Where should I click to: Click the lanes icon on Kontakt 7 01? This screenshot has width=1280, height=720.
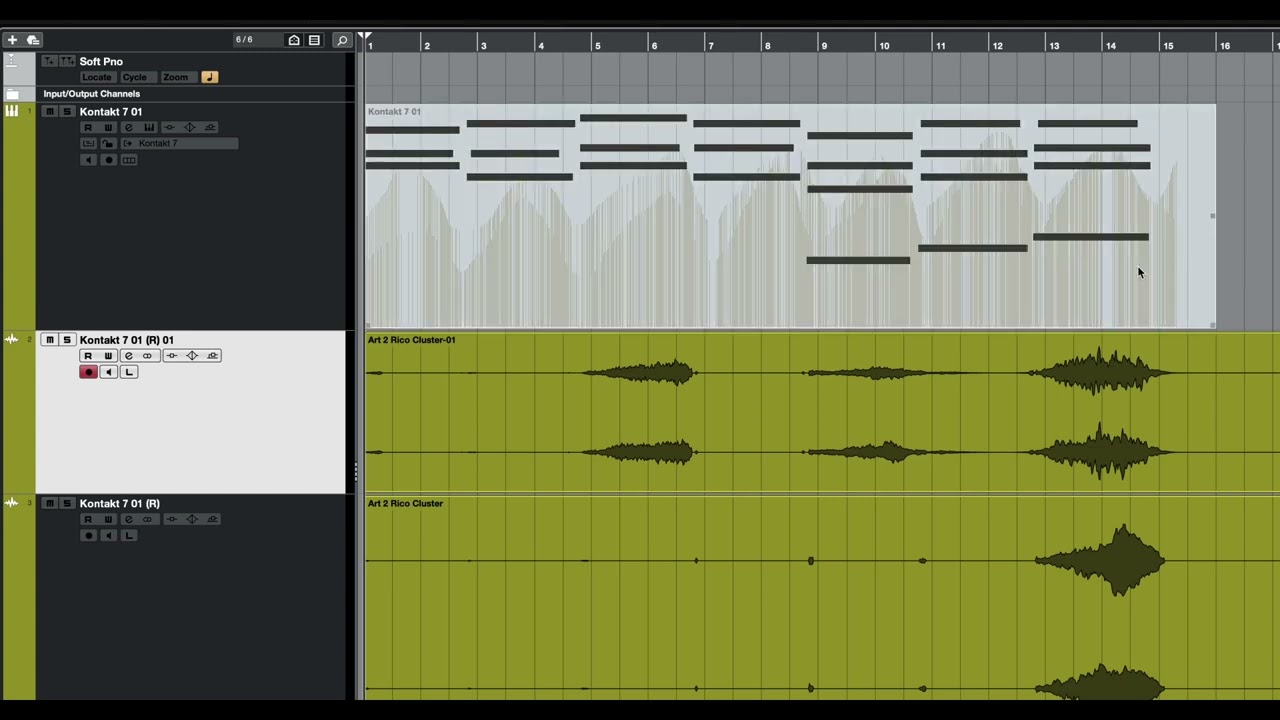coord(88,144)
